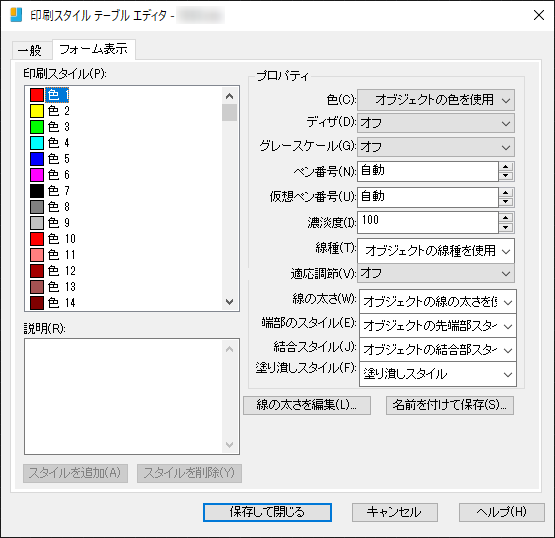Click print style list scroll-down arrow

tap(229, 302)
